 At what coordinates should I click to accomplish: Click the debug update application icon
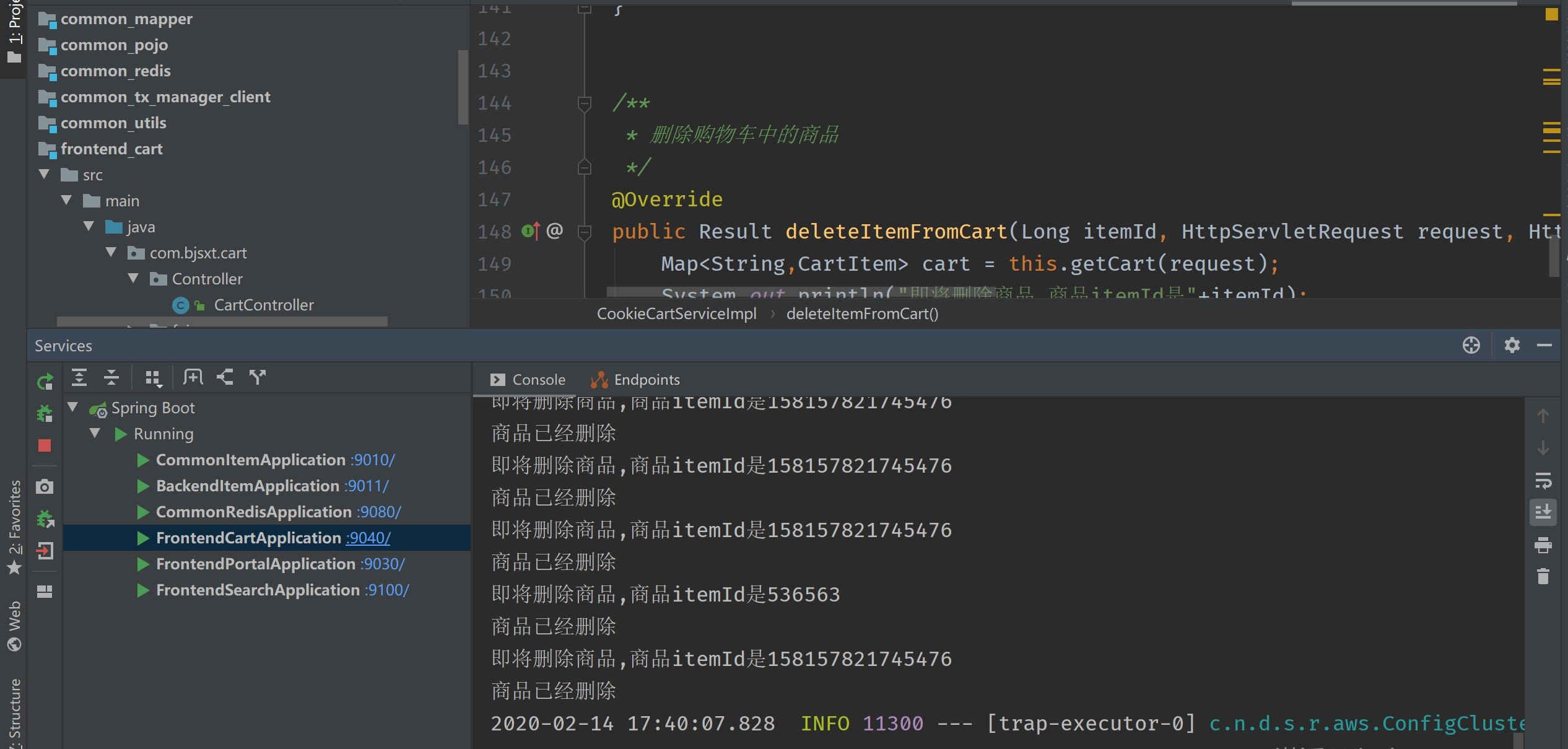point(45,519)
